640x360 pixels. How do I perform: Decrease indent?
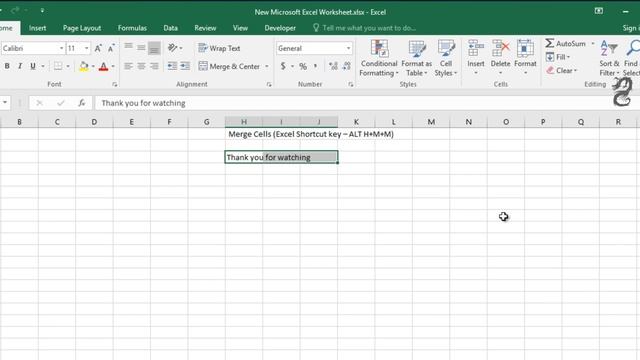click(172, 66)
